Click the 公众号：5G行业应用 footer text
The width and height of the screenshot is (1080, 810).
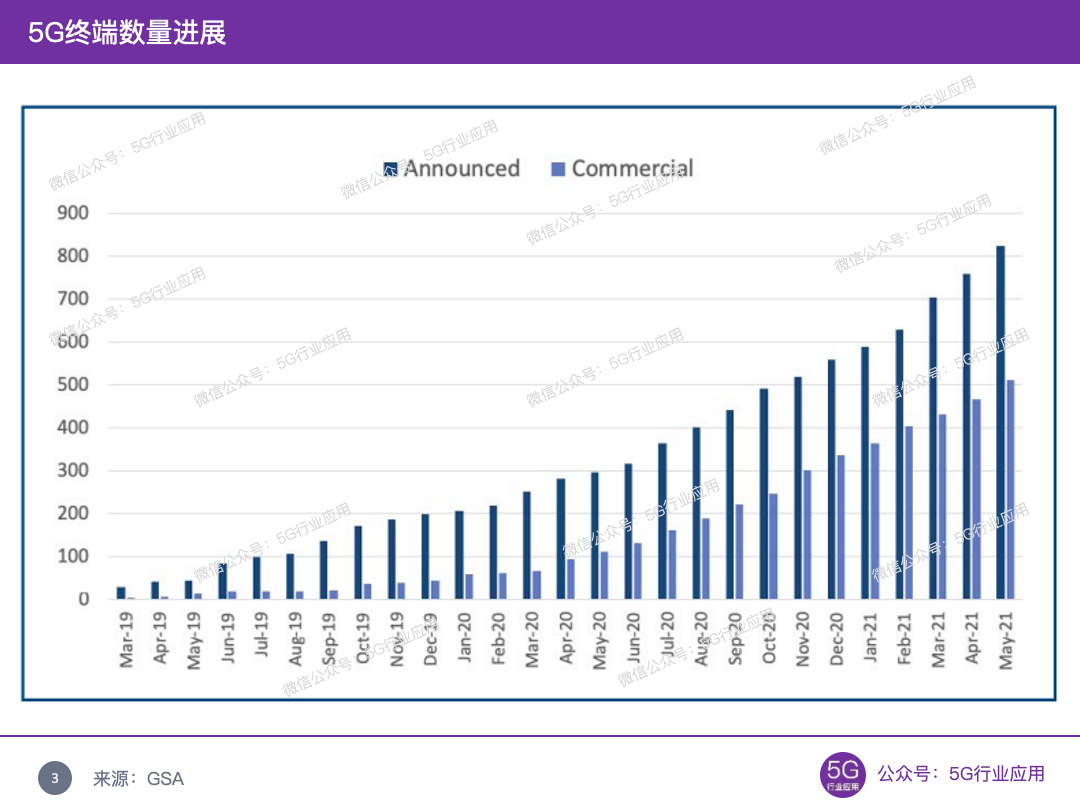(x=960, y=774)
